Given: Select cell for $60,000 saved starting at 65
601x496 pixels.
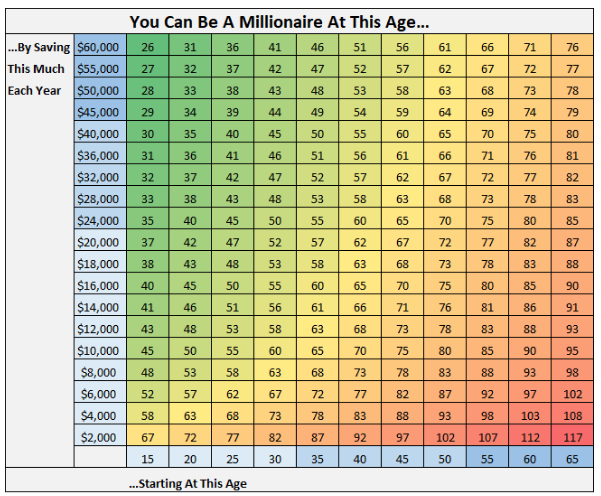Looking at the screenshot, I should click(x=571, y=47).
